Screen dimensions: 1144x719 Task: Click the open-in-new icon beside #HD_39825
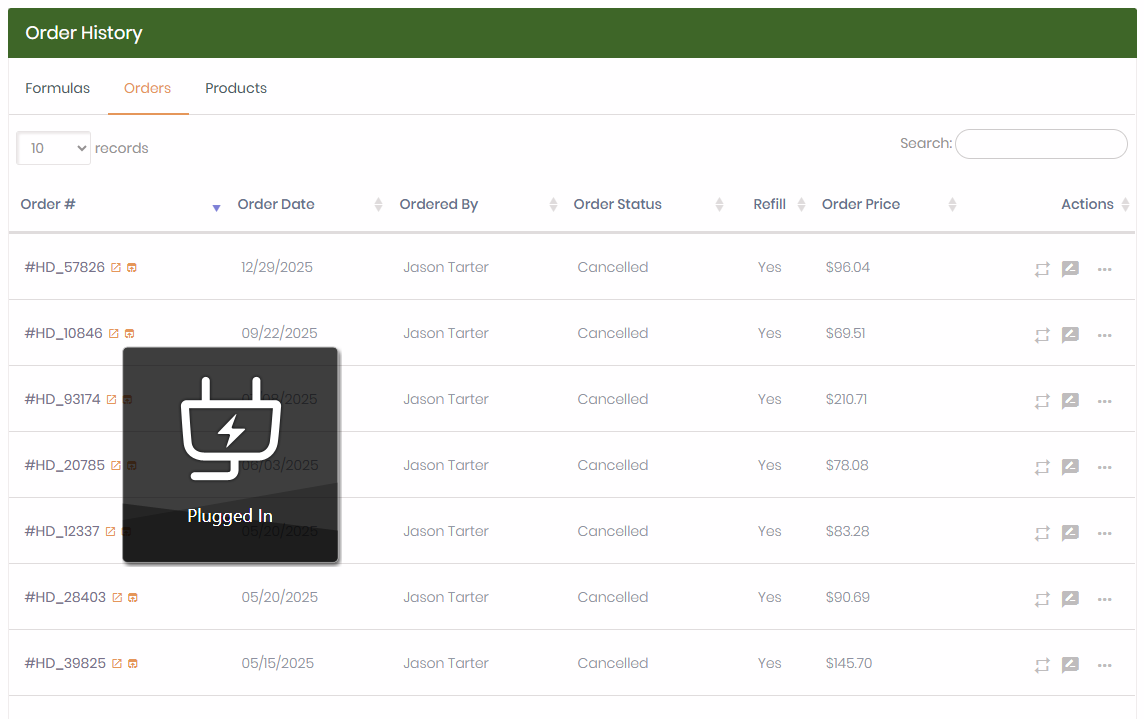(117, 664)
